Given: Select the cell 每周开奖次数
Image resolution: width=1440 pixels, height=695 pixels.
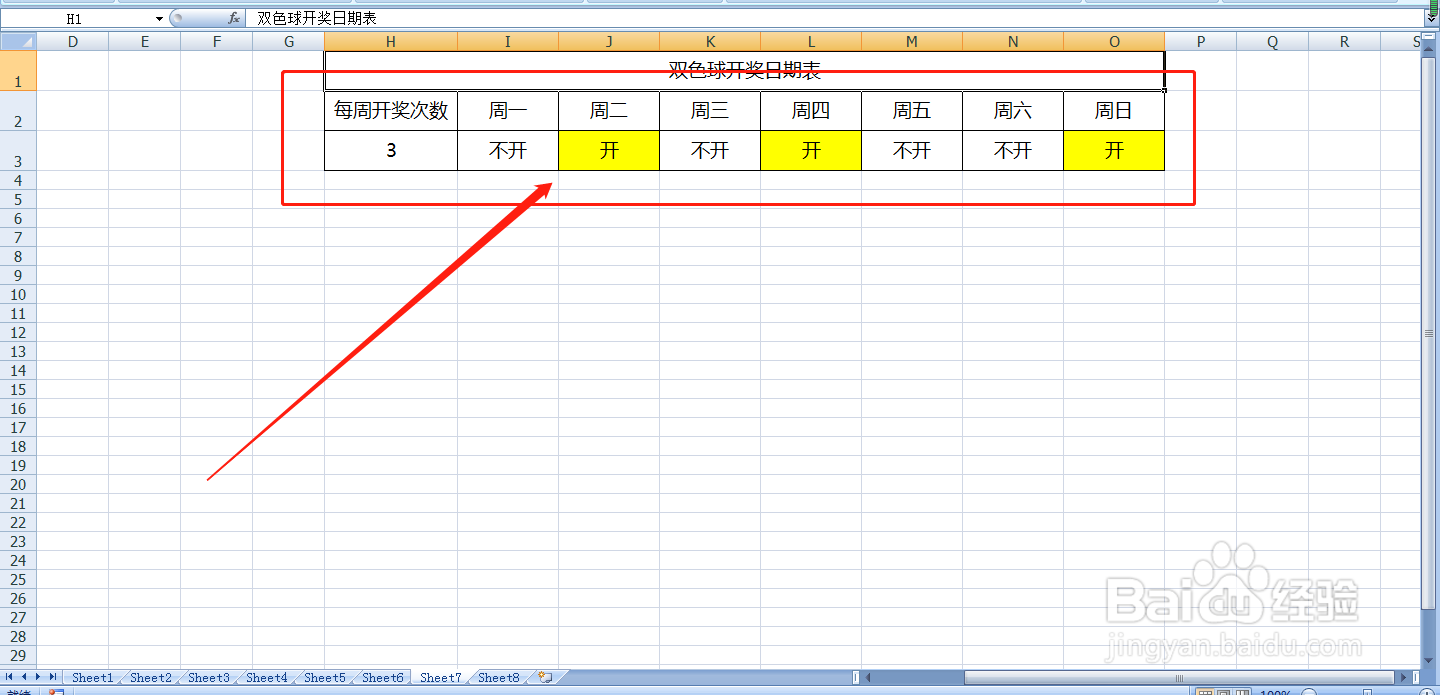Looking at the screenshot, I should pyautogui.click(x=391, y=111).
